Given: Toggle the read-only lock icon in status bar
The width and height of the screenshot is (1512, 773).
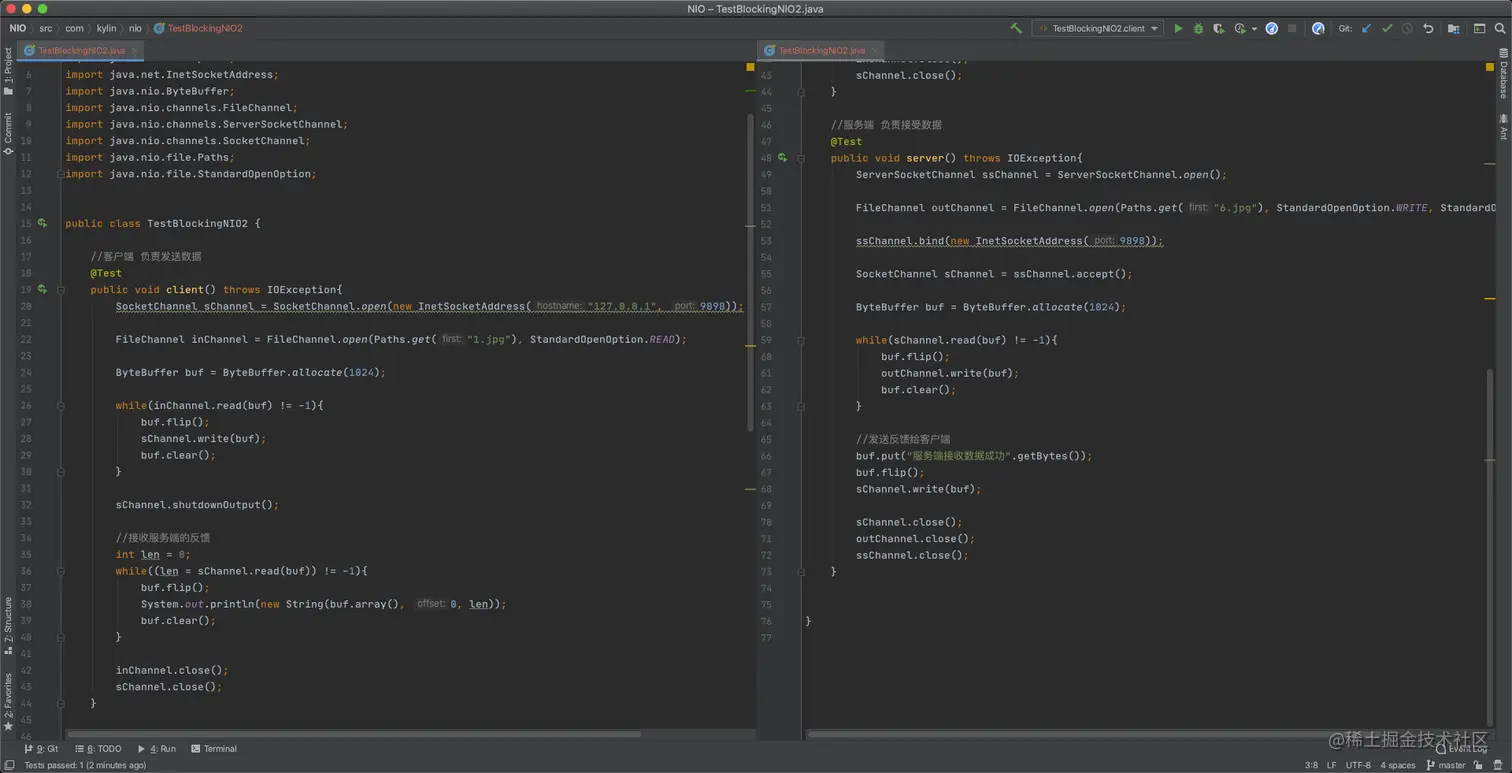Looking at the screenshot, I should coord(1479,766).
